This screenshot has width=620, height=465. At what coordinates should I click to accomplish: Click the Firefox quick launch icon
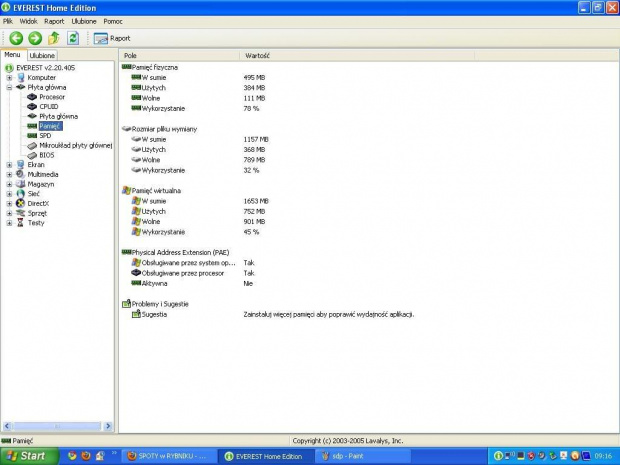pyautogui.click(x=86, y=456)
